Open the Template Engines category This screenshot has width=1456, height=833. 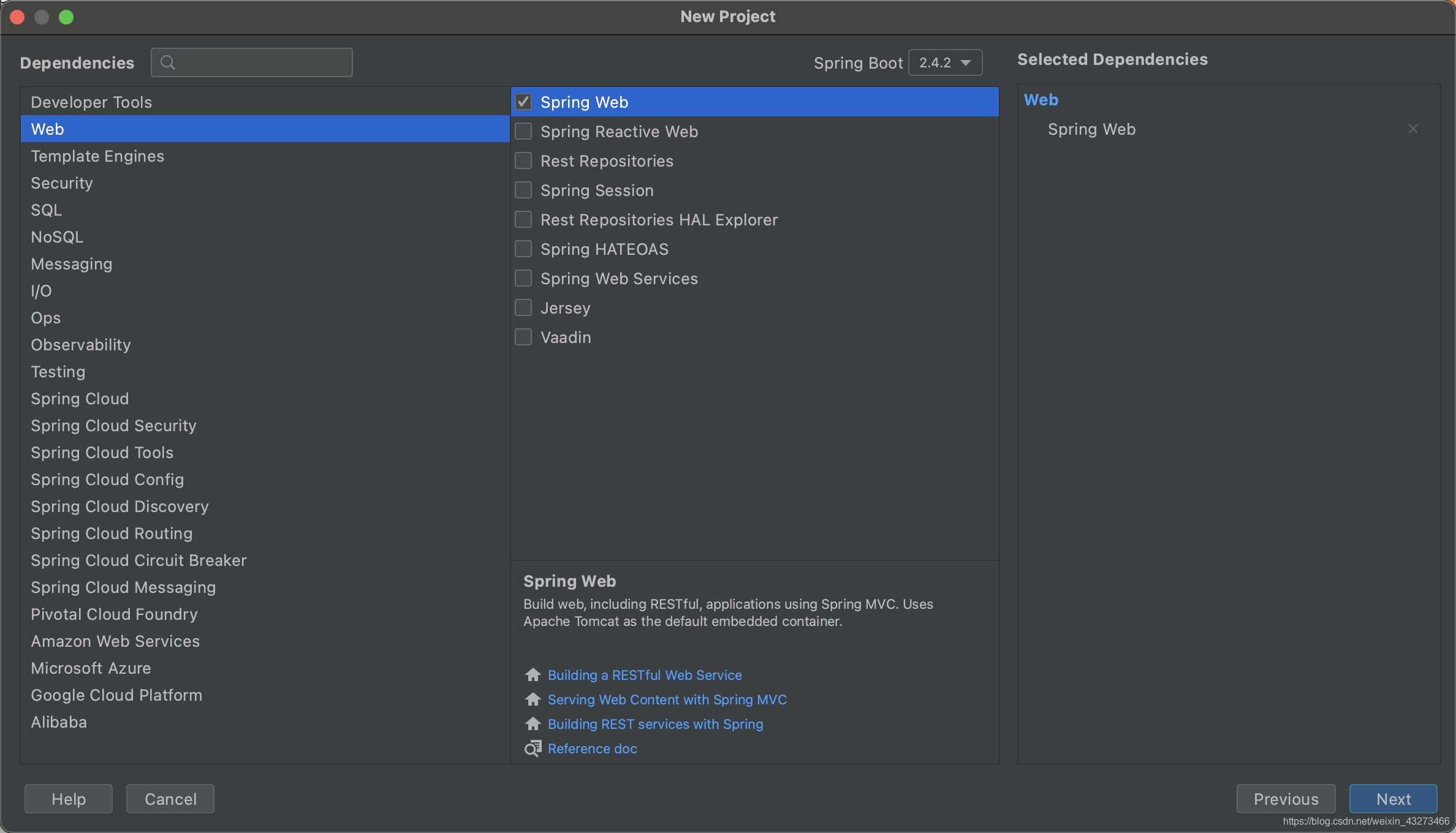pos(265,156)
